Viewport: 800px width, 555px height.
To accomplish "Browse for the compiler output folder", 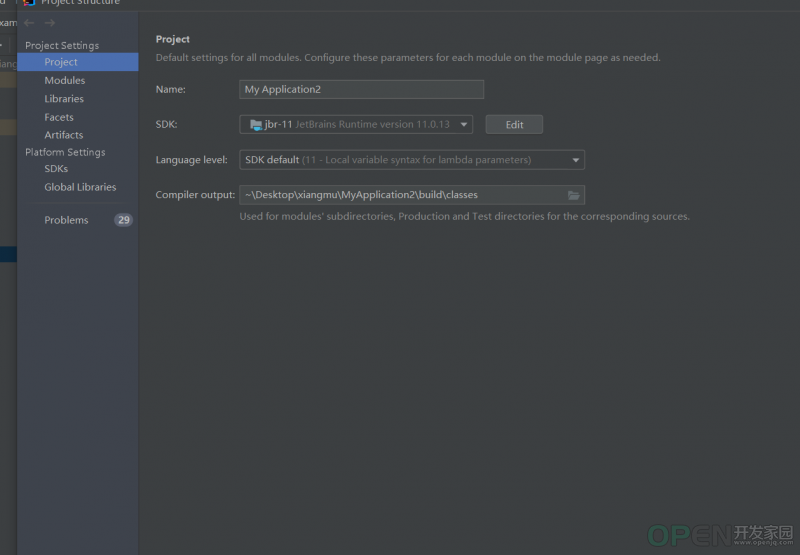I will click(573, 195).
